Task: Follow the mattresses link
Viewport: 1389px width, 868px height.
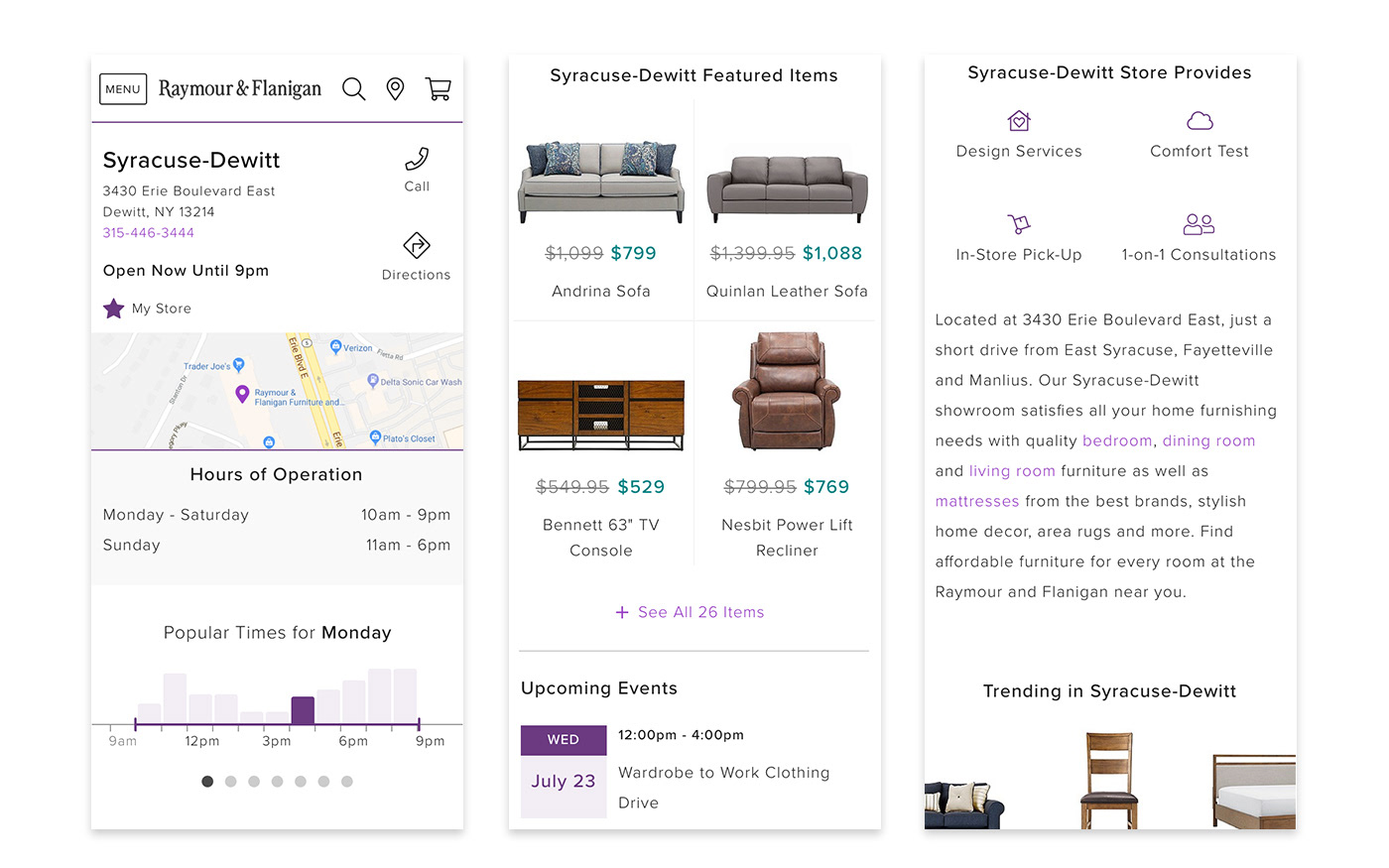Action: click(x=977, y=502)
